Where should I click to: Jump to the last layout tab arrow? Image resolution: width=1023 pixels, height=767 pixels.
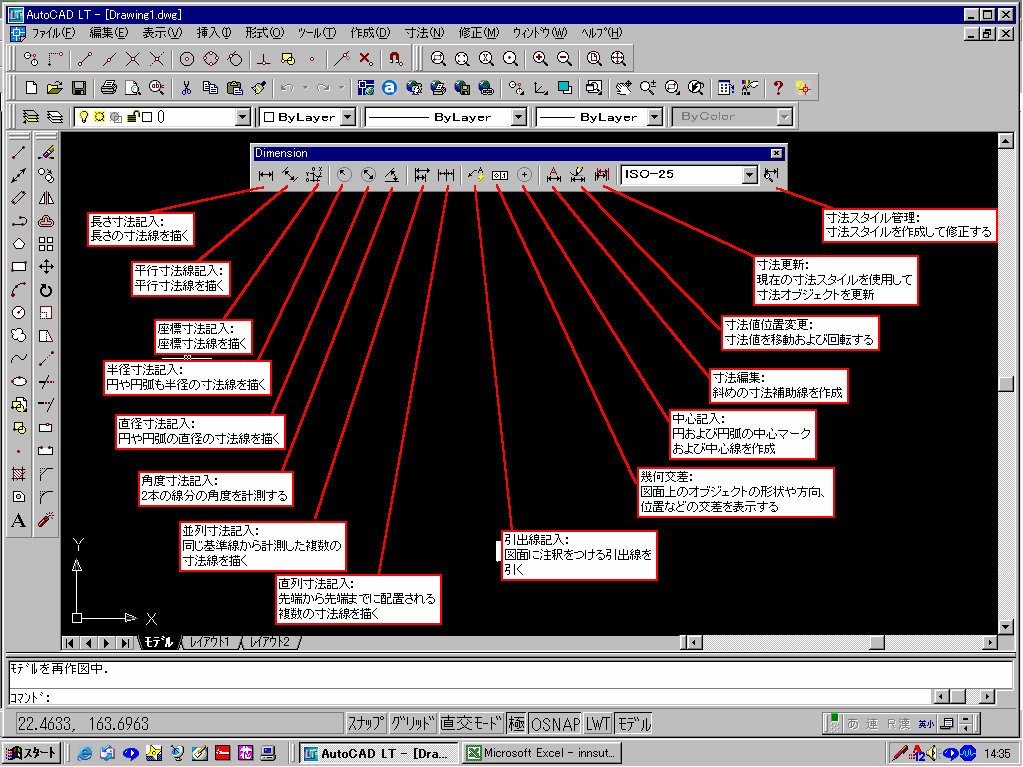[x=124, y=642]
